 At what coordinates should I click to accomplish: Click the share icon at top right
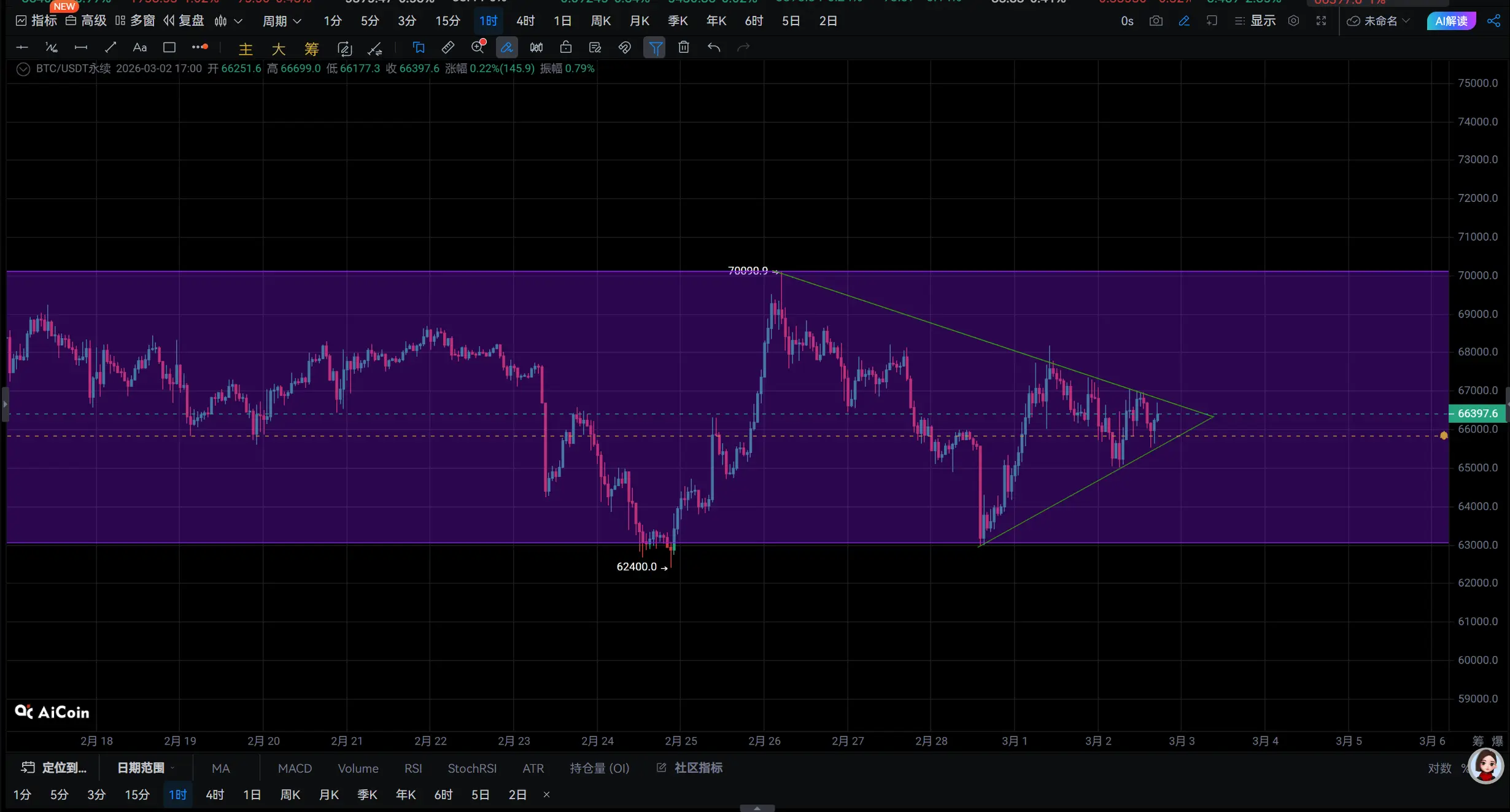[x=1493, y=21]
